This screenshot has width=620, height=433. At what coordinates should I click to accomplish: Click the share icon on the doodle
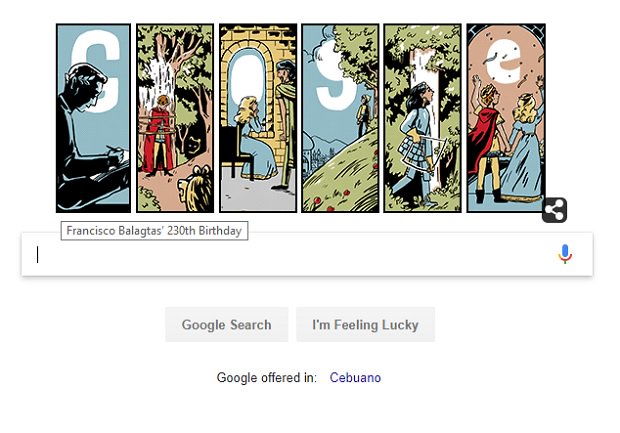[554, 210]
